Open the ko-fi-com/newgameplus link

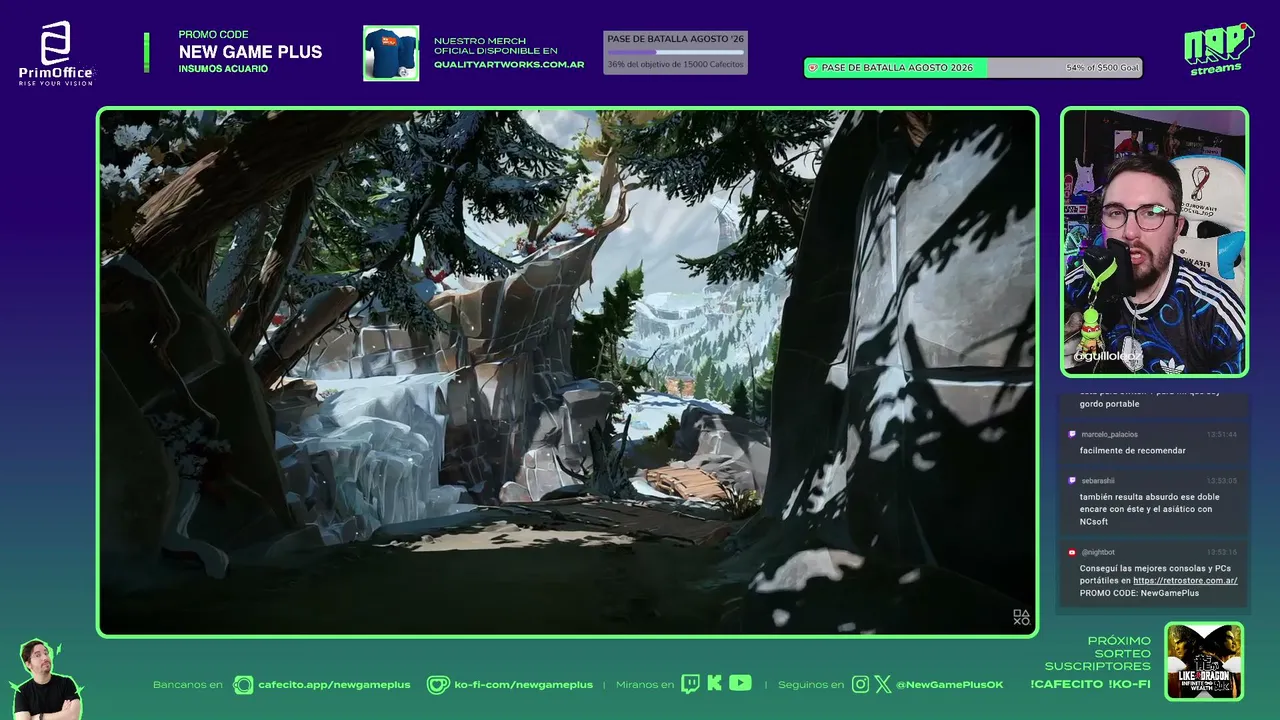pyautogui.click(x=523, y=685)
